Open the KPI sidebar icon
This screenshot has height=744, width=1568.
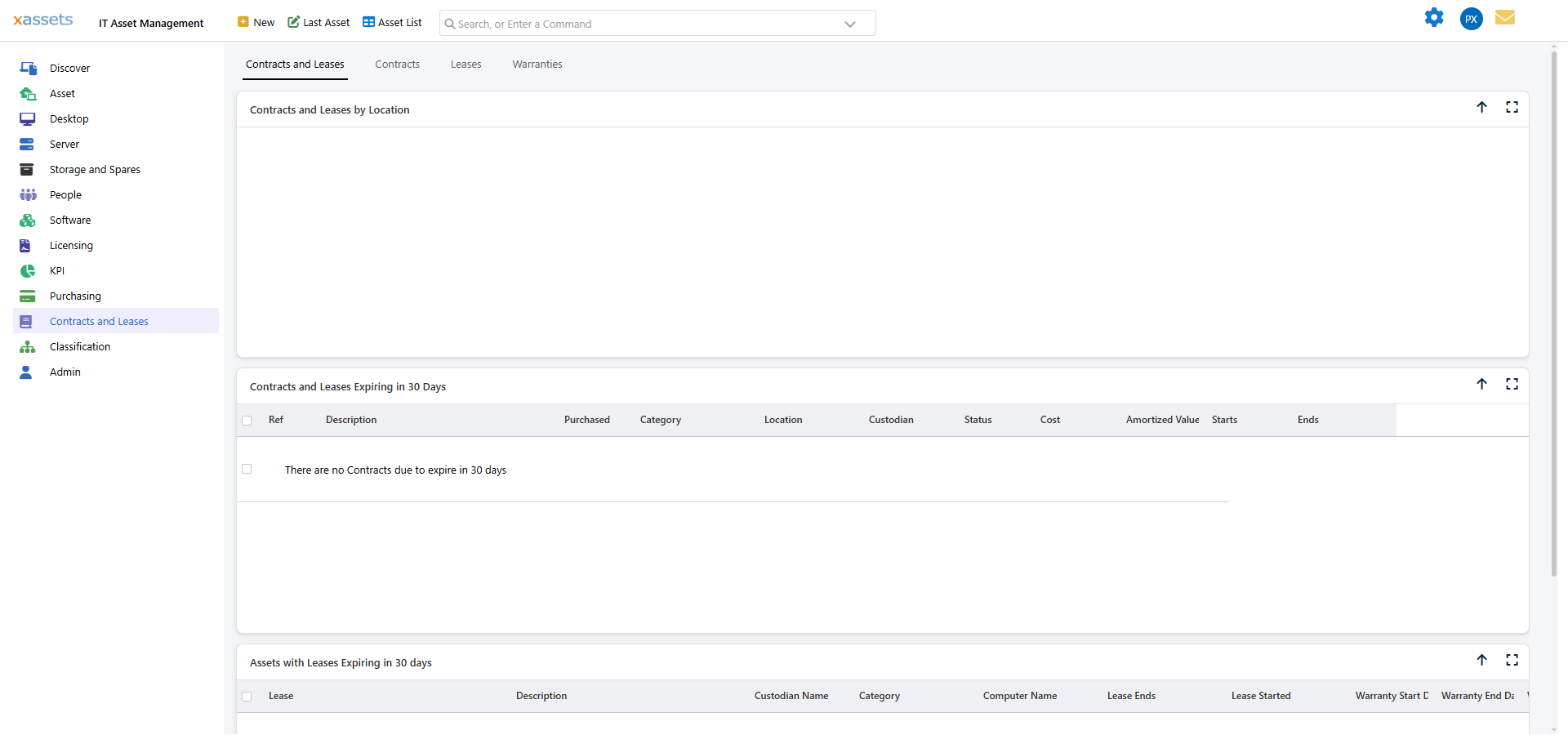[28, 270]
